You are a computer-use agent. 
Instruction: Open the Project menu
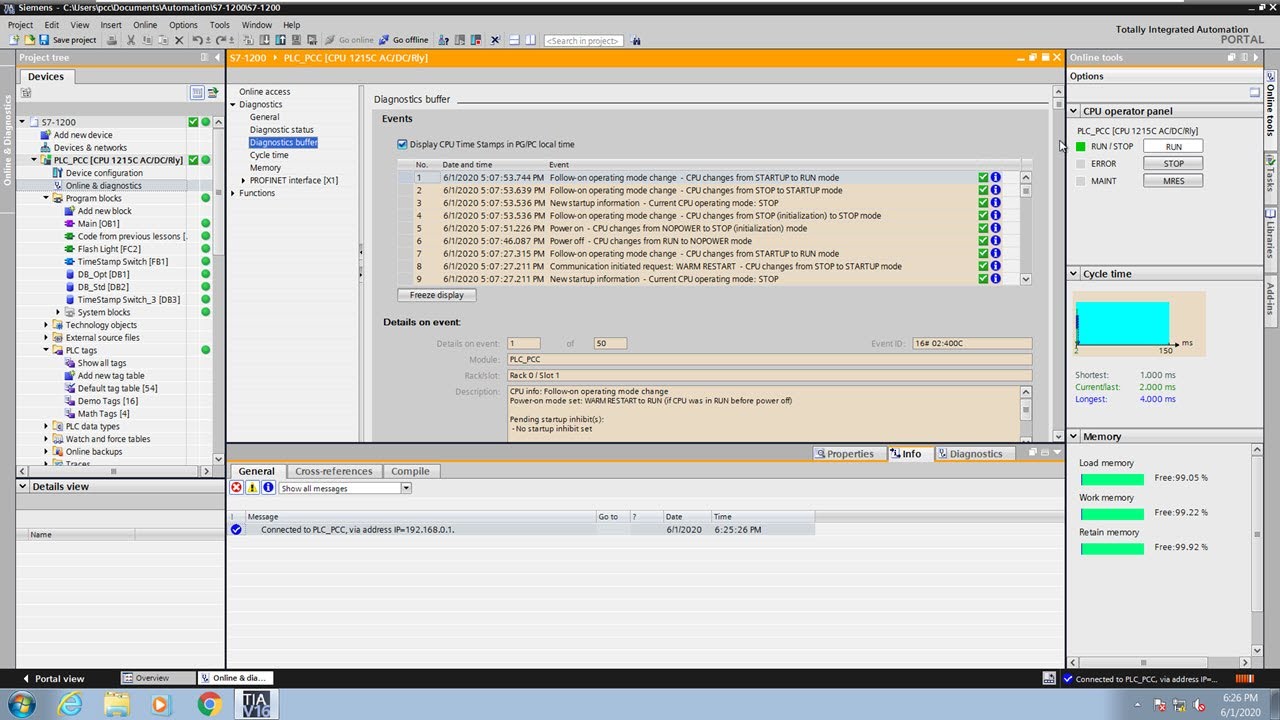point(20,25)
